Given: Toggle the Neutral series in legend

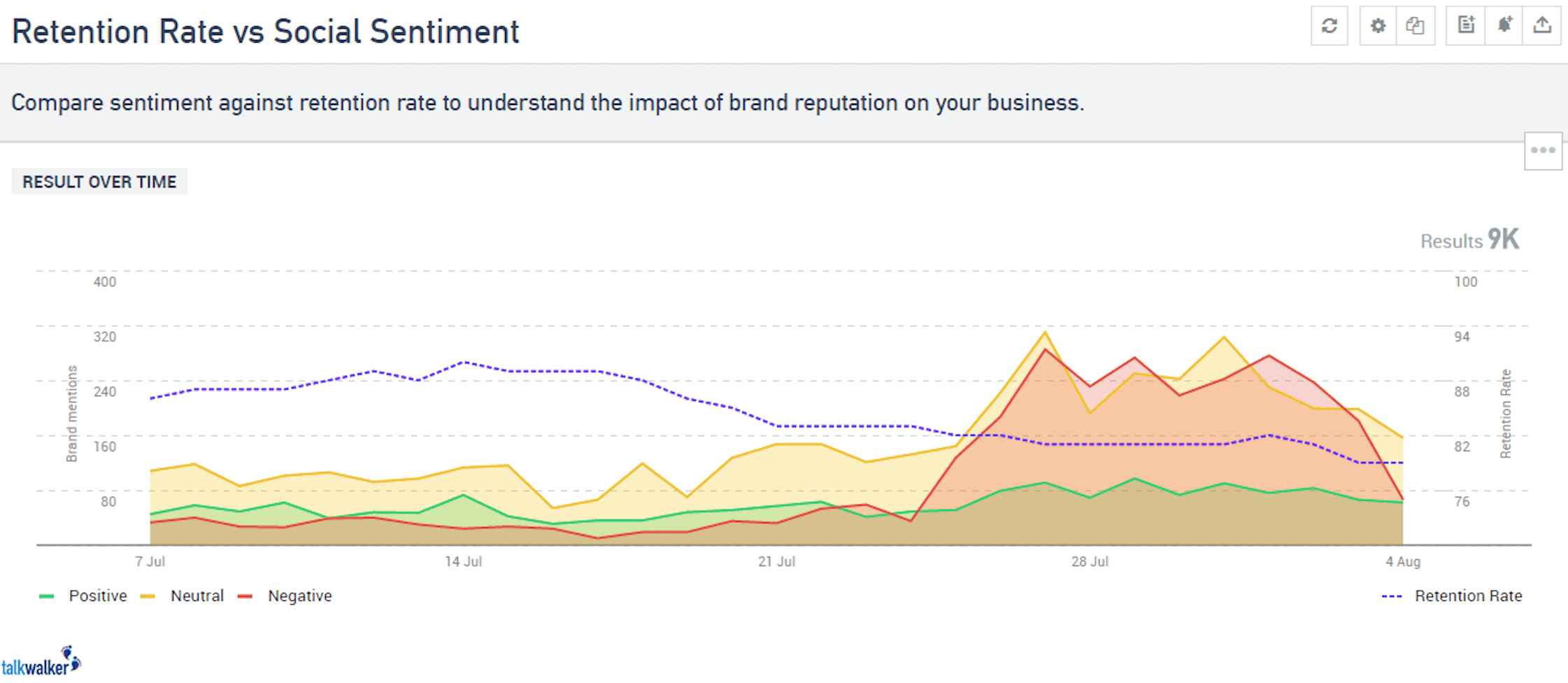Looking at the screenshot, I should (x=197, y=596).
